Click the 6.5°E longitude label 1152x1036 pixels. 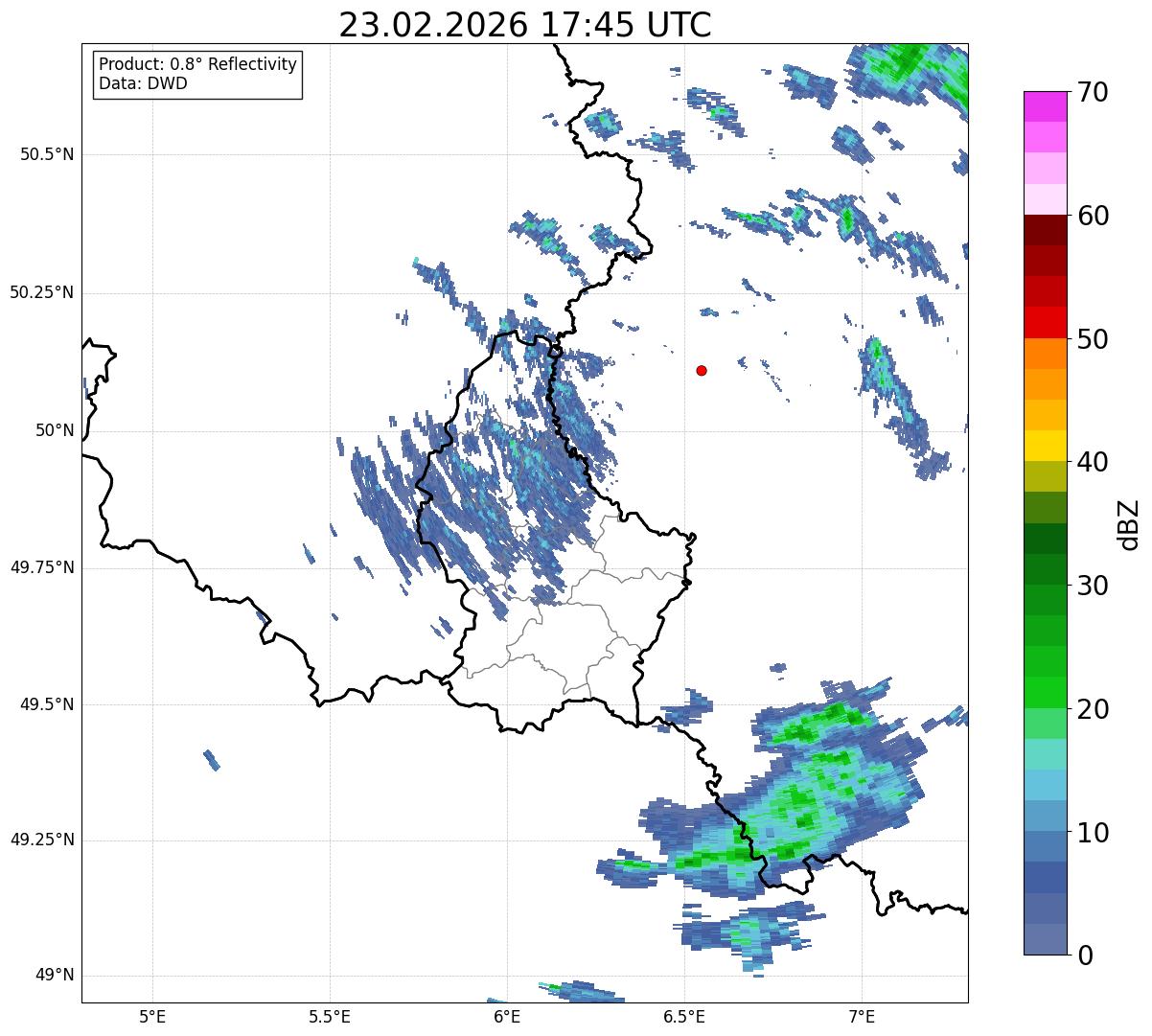pyautogui.click(x=684, y=1016)
